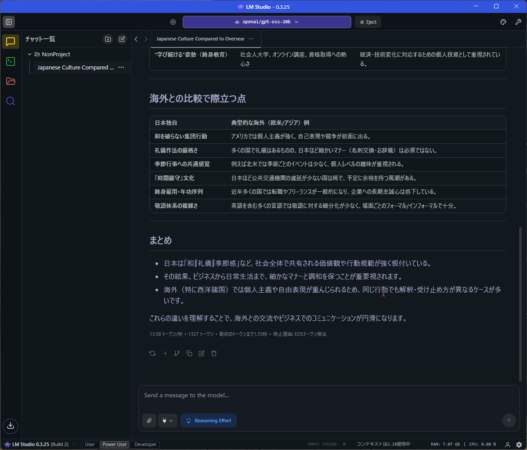This screenshot has height=450, width=527.
Task: Click the RAM usage readout in the status bar
Action: (445, 444)
